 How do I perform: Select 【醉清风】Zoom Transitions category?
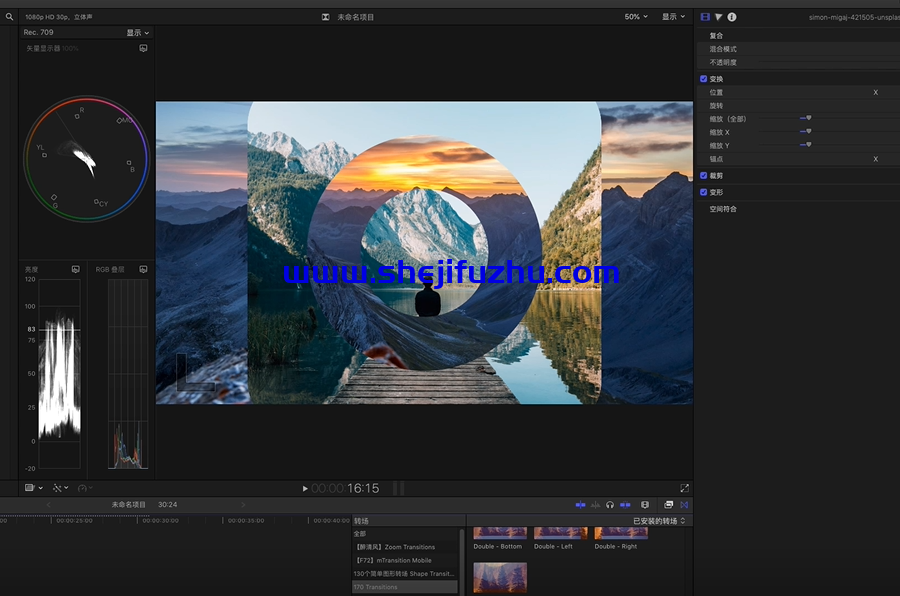click(x=405, y=547)
